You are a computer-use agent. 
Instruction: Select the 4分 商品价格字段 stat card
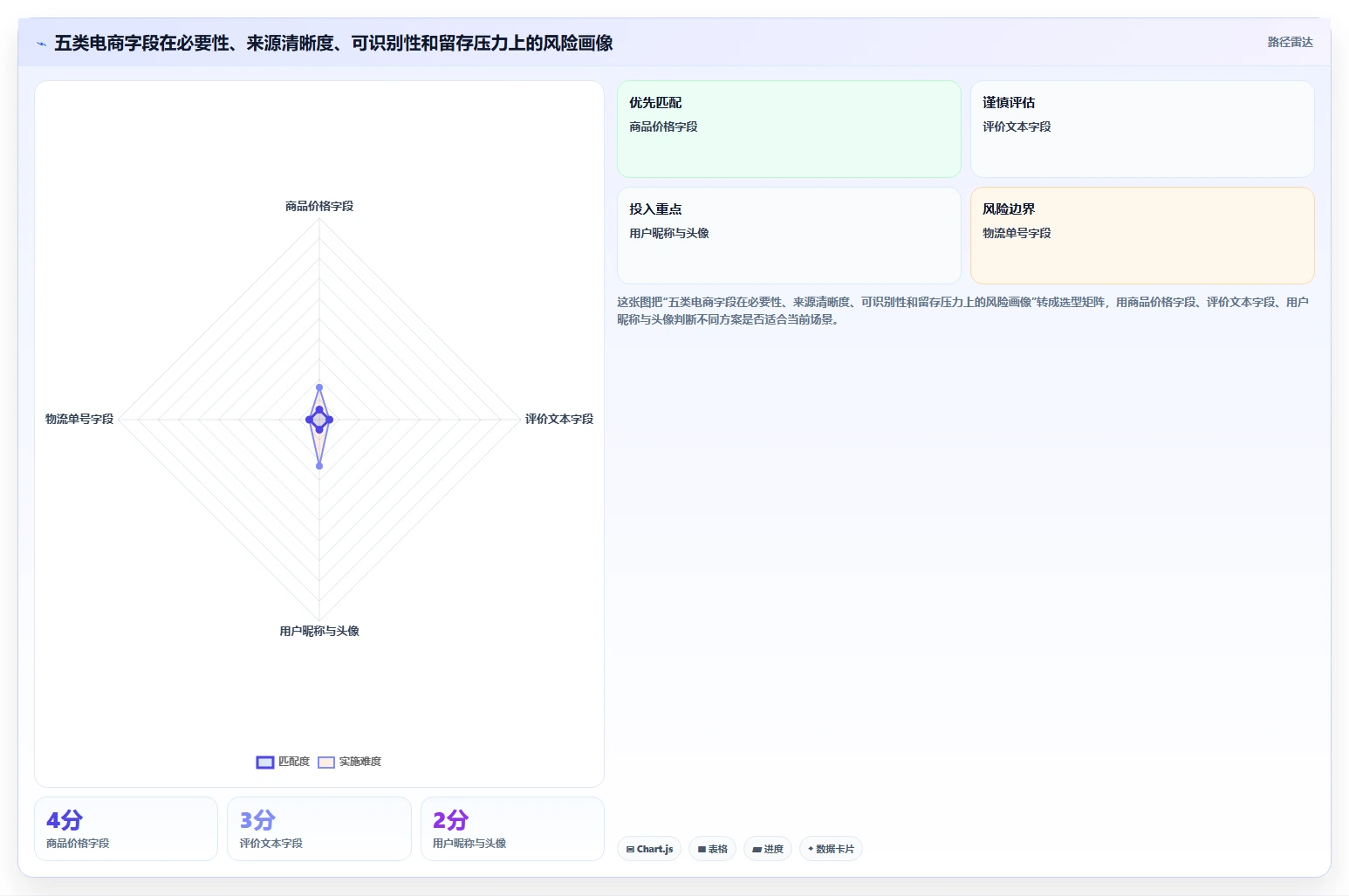[x=126, y=829]
